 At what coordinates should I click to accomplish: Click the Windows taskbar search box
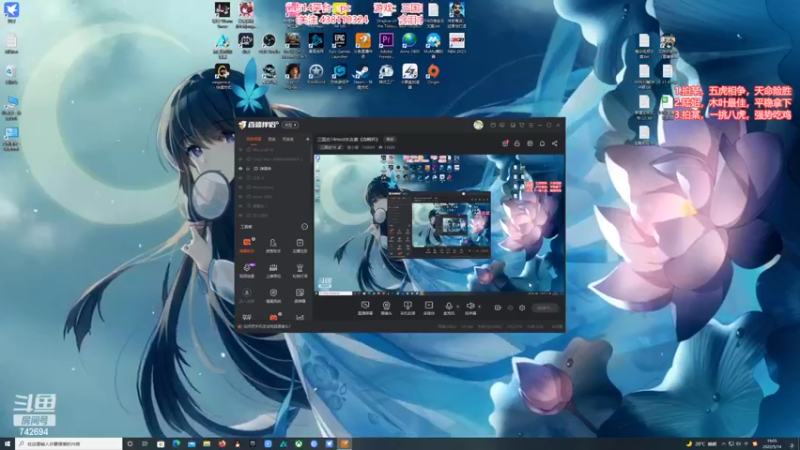tap(69, 444)
